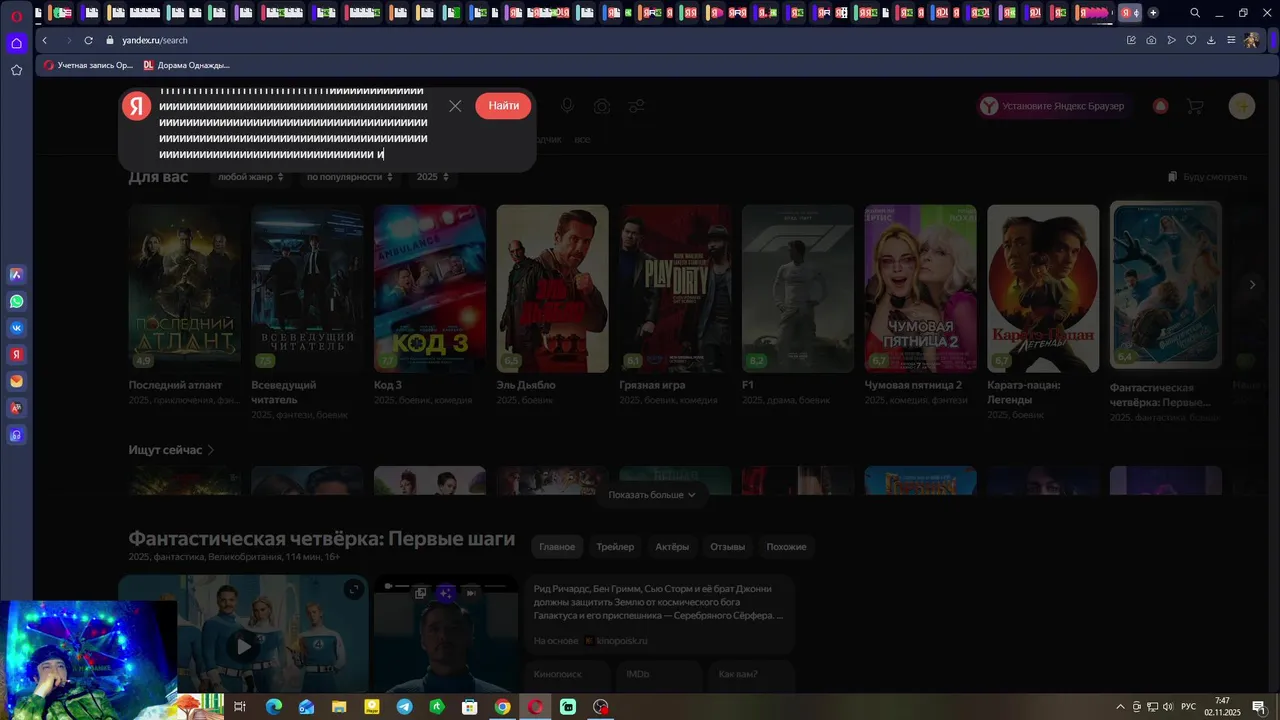Reload the page with the refresh icon

(88, 40)
